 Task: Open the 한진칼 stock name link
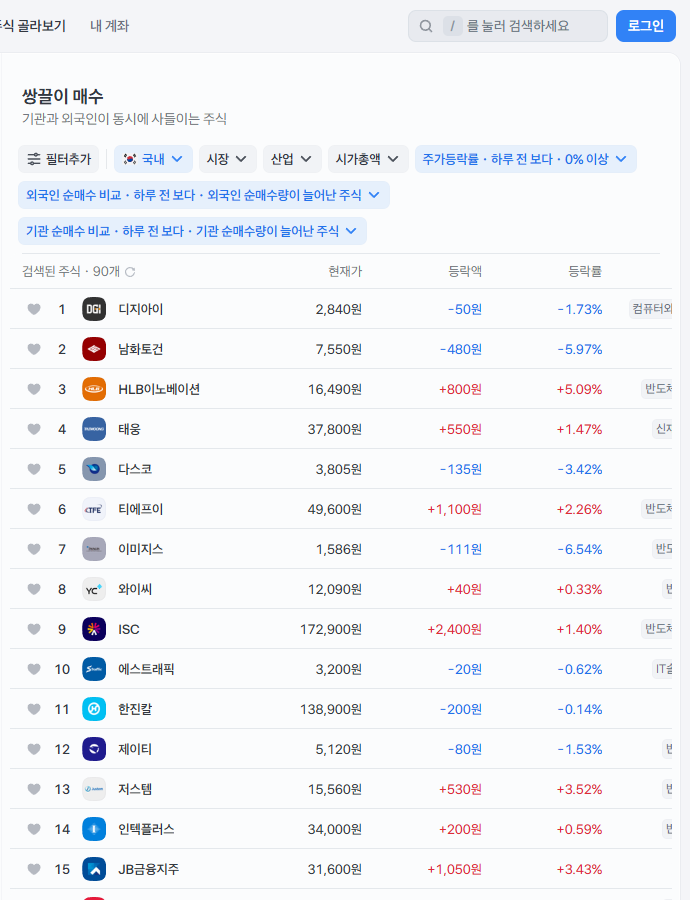point(135,709)
